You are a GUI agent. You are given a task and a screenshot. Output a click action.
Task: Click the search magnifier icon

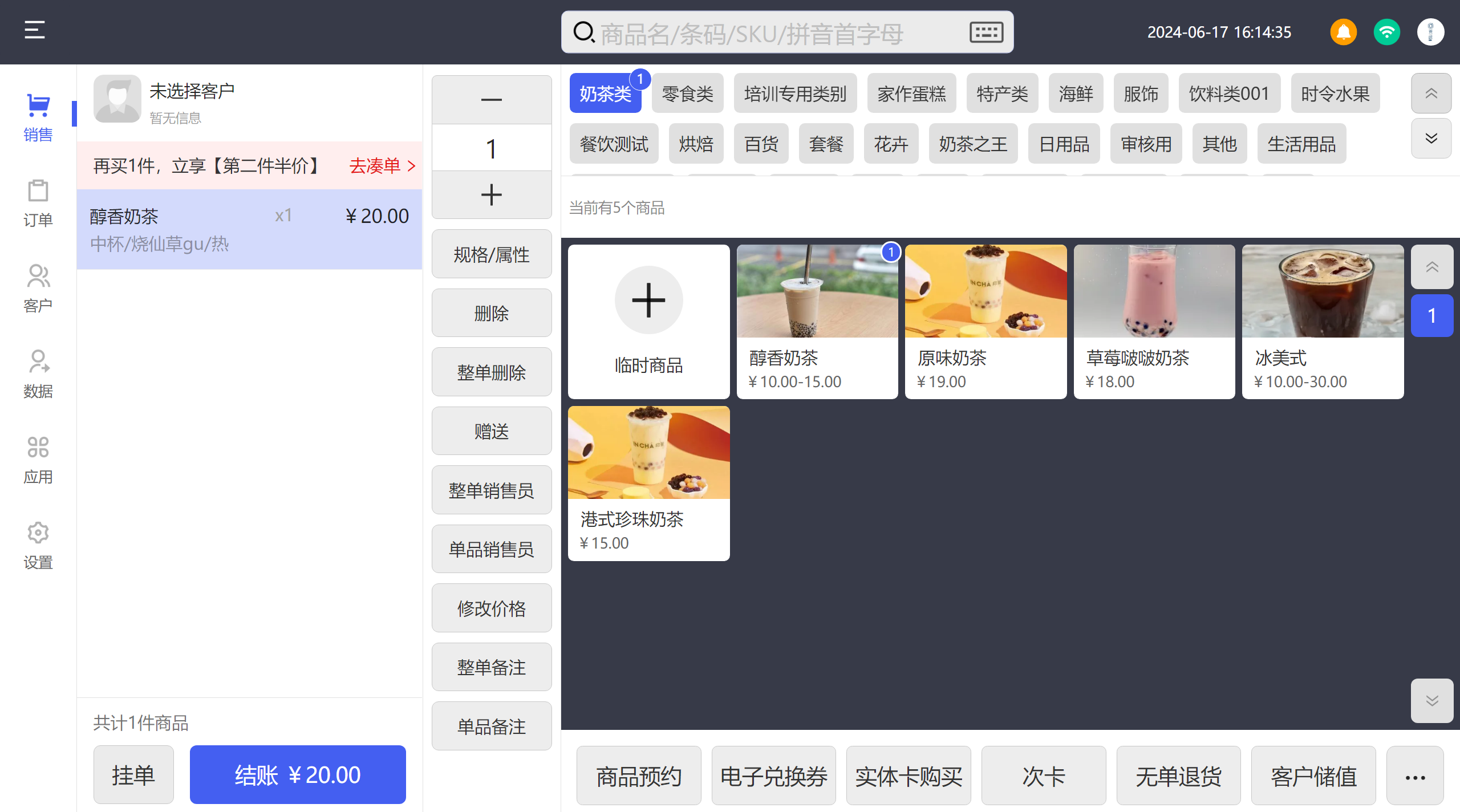583,32
